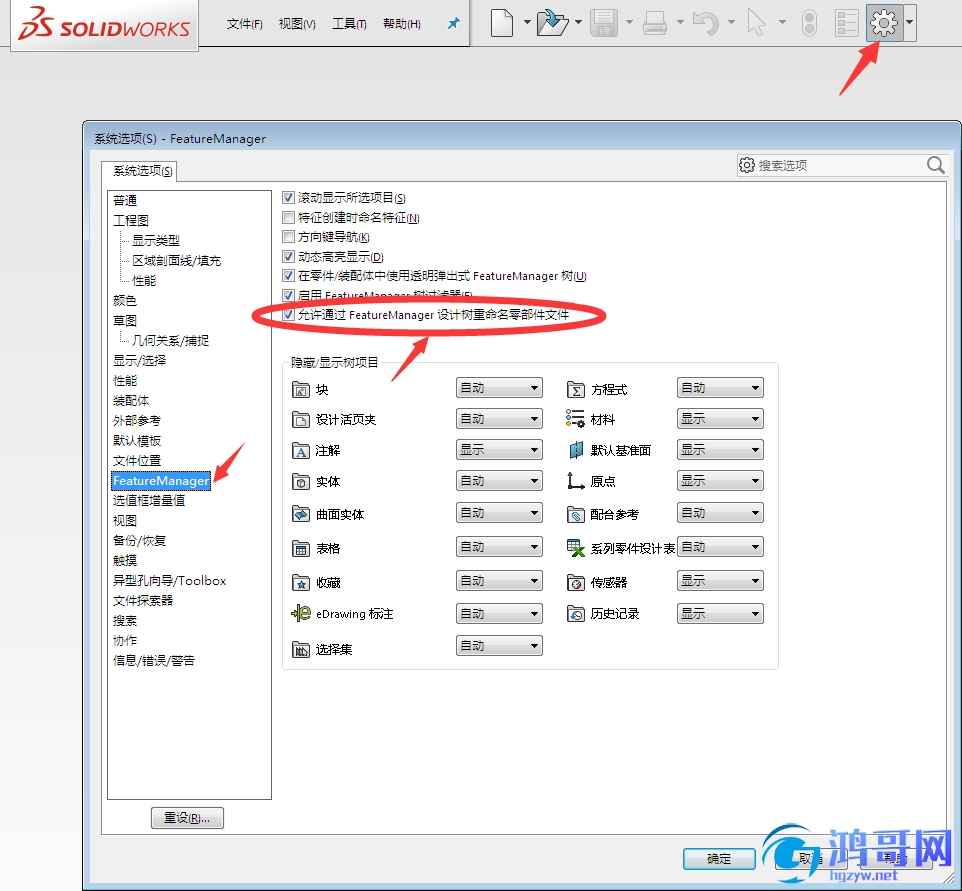The image size is (962, 891).
Task: Select 备份/恢复 in options list
Action: (139, 541)
